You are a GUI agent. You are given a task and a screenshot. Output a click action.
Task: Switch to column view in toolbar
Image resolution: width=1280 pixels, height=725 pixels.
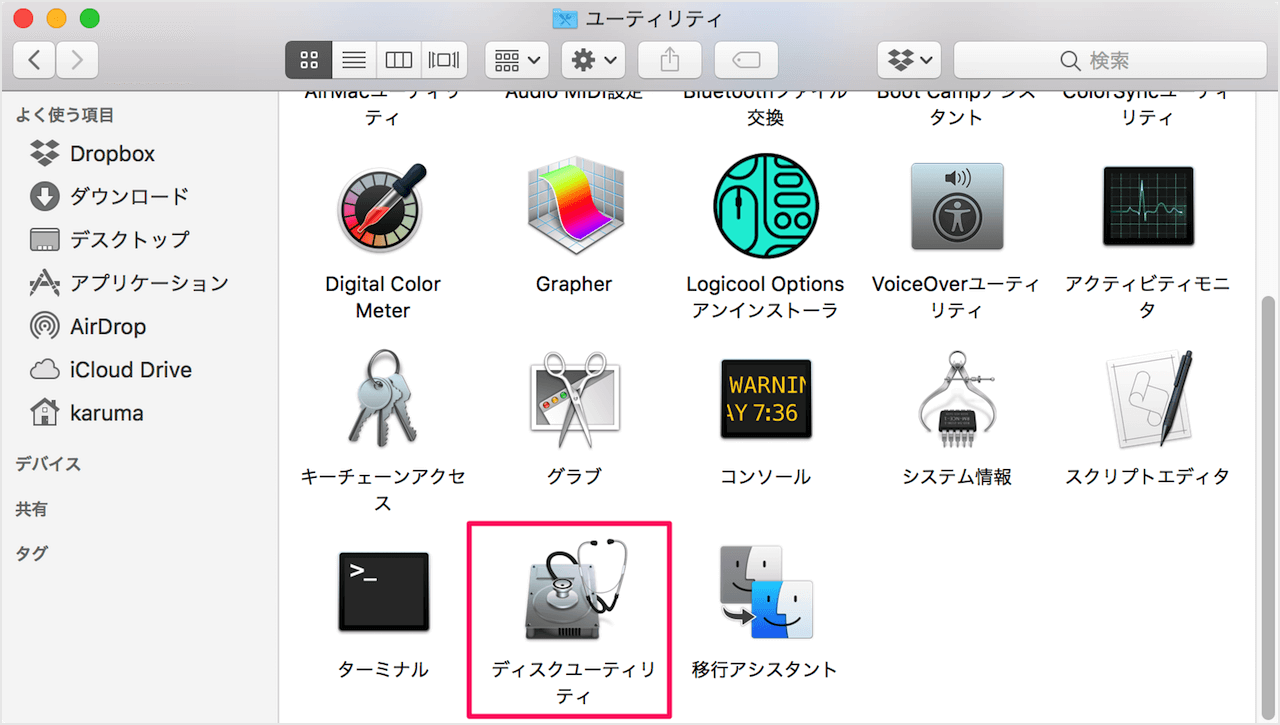click(398, 60)
